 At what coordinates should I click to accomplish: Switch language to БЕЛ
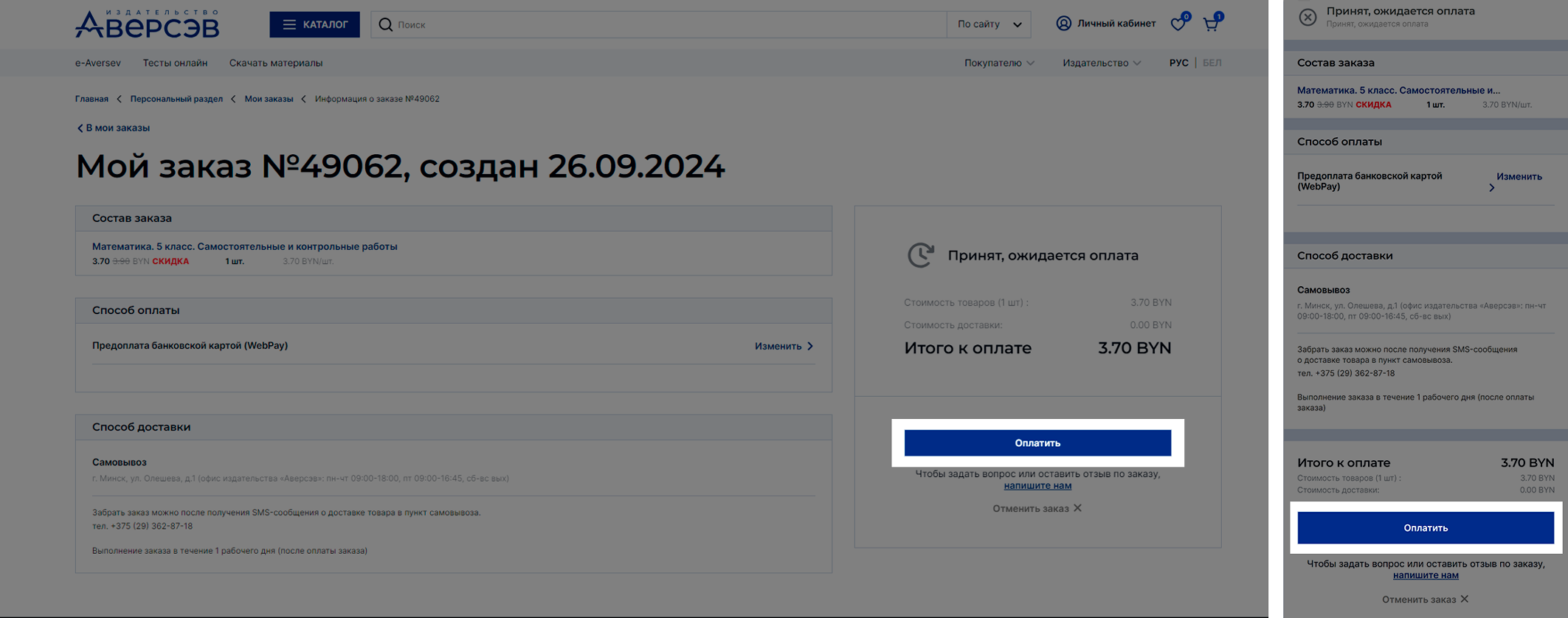pos(1212,63)
